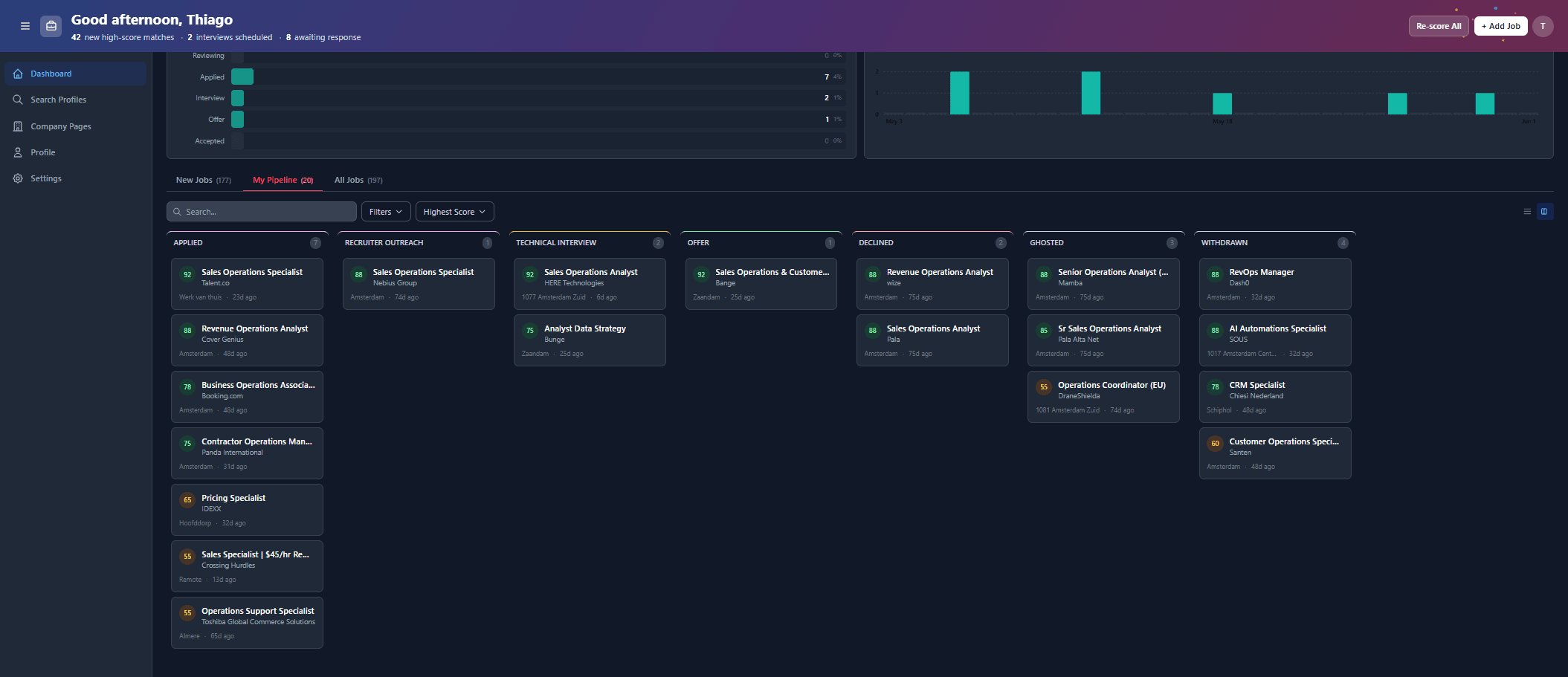Screen dimensions: 1568x677
Task: Go to Dashboard in sidebar
Action: pyautogui.click(x=75, y=74)
